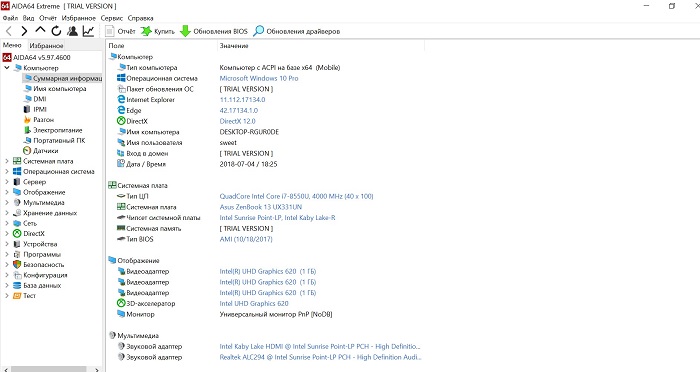
Task: Switch to the Меню tab in the sidebar
Action: (12, 45)
